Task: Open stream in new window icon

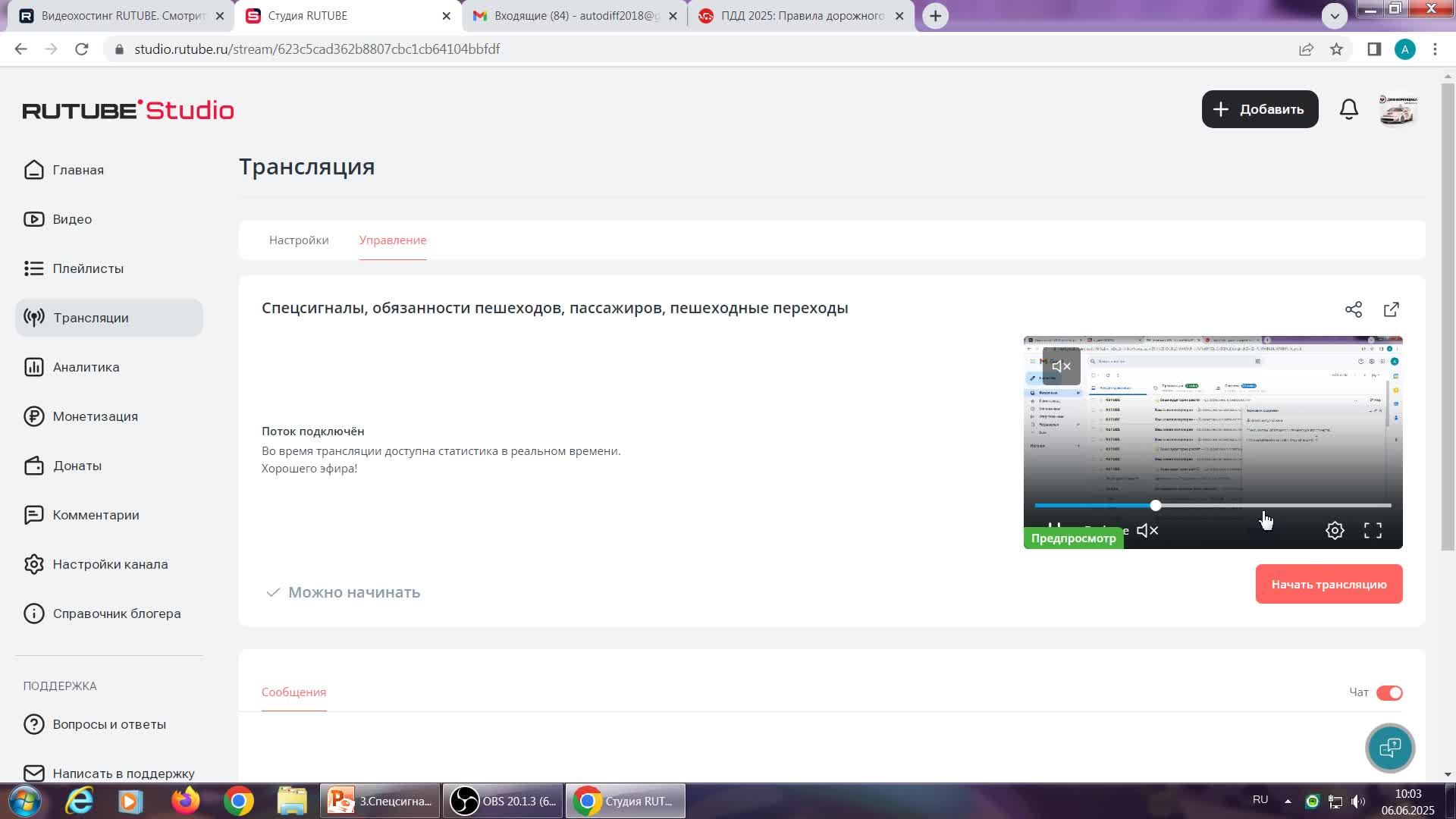Action: [1392, 309]
